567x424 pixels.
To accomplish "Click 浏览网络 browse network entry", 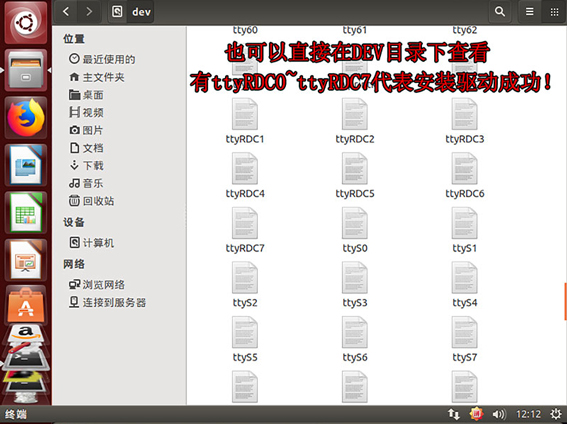I will click(x=97, y=284).
